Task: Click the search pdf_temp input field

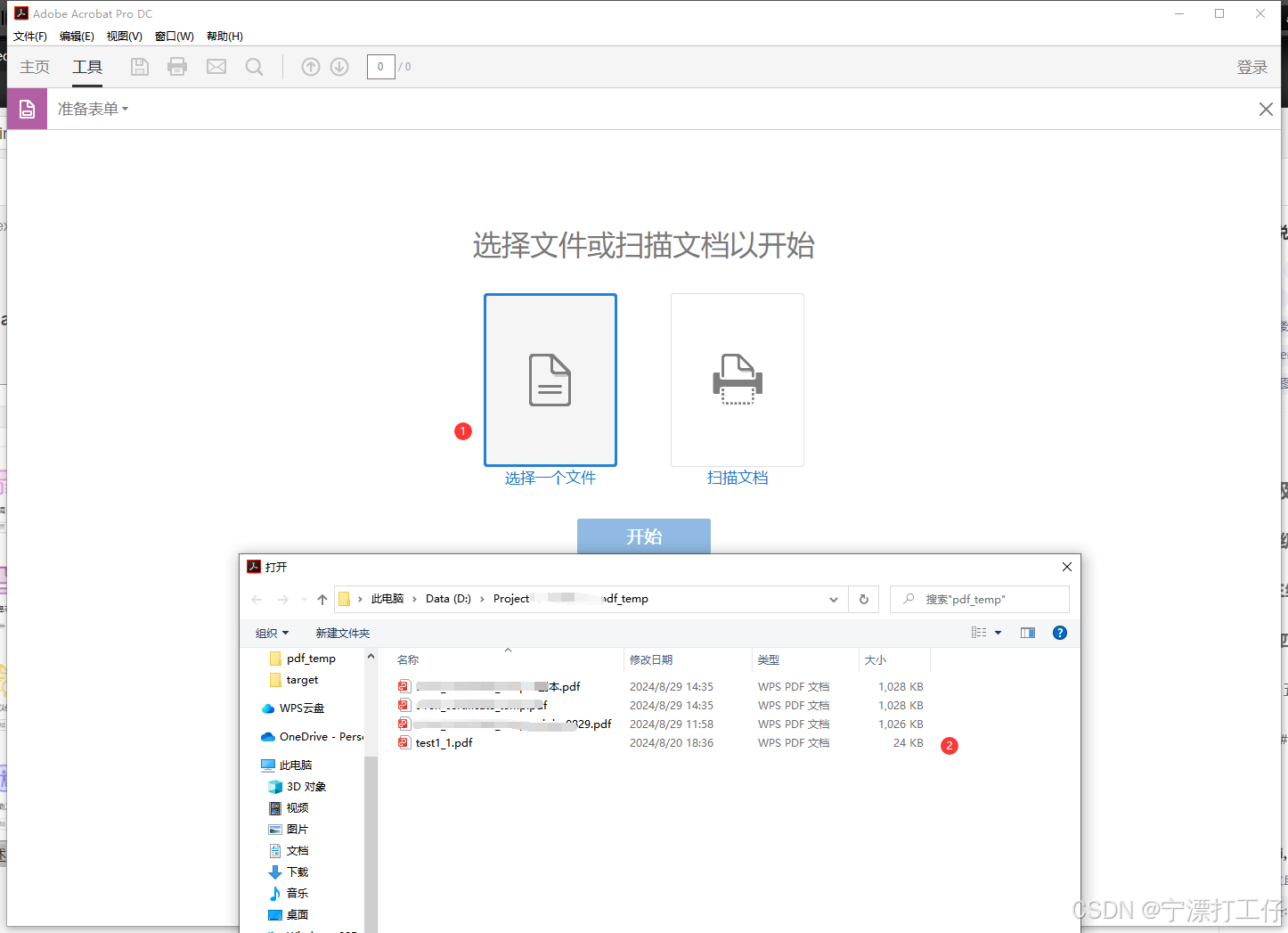Action: point(980,600)
